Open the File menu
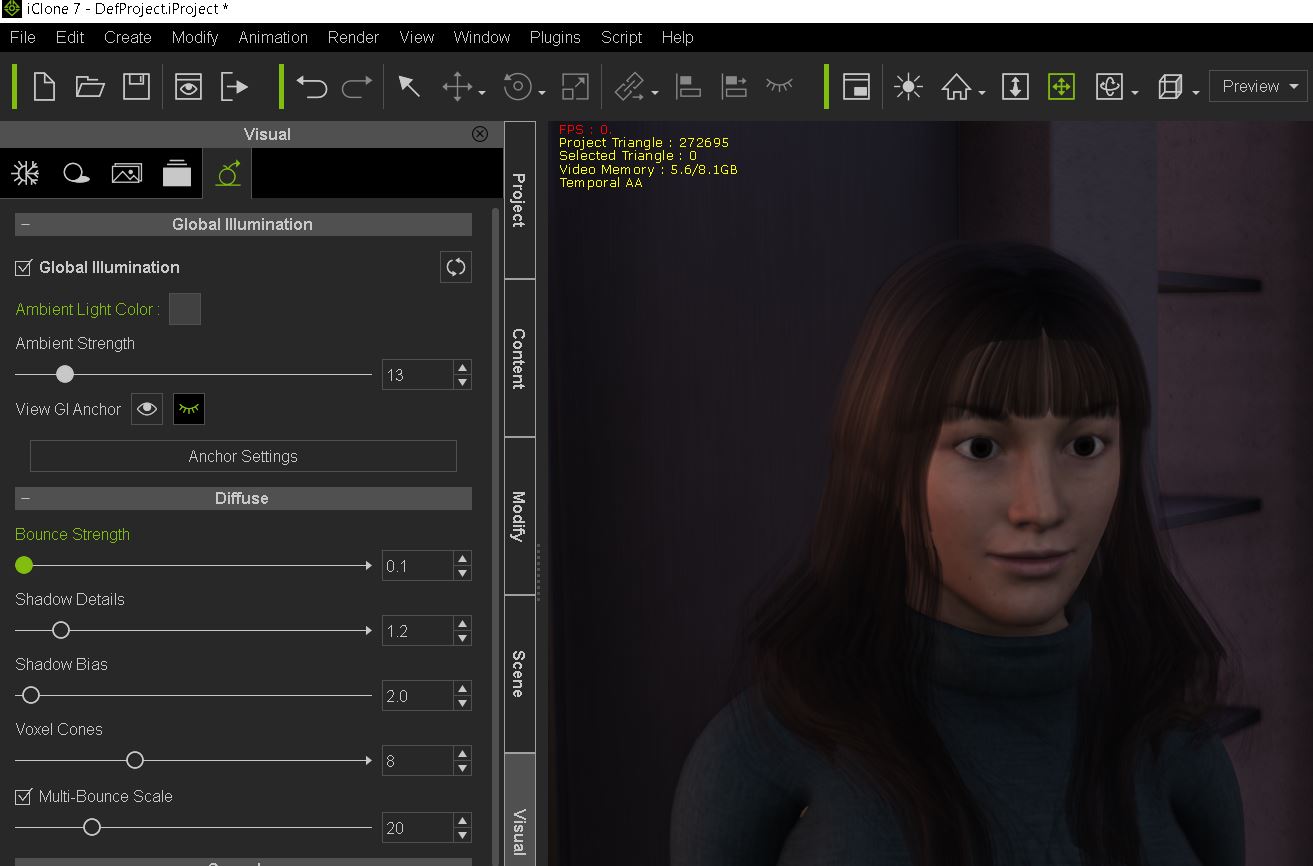 click(x=22, y=37)
